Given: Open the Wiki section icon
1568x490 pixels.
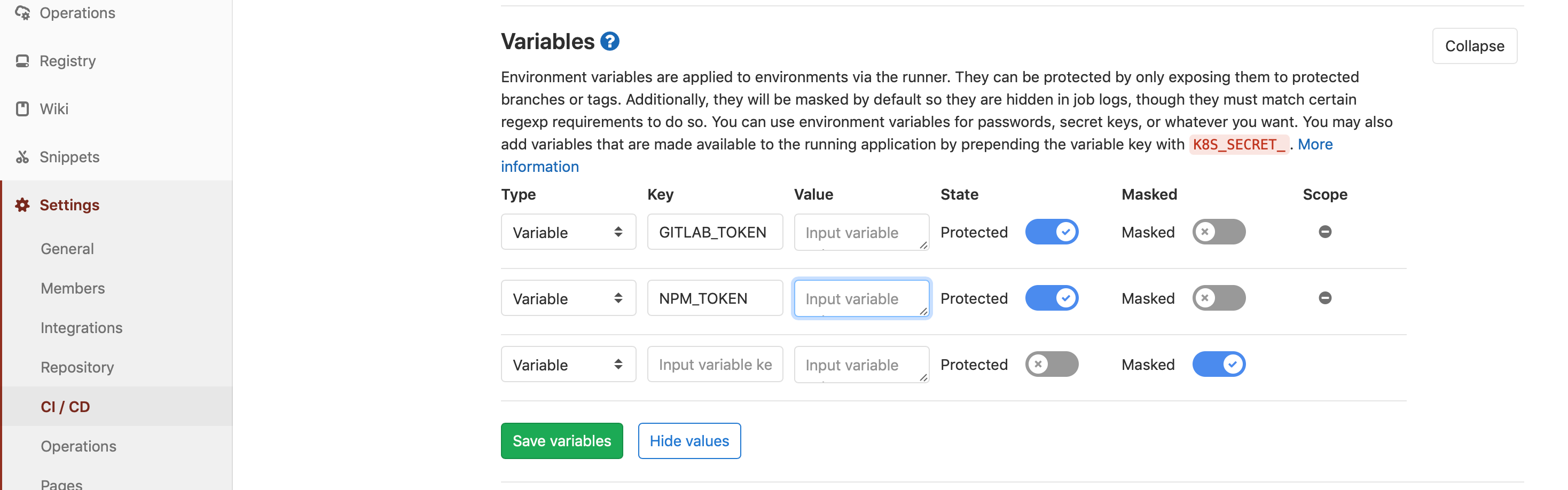Looking at the screenshot, I should [22, 108].
